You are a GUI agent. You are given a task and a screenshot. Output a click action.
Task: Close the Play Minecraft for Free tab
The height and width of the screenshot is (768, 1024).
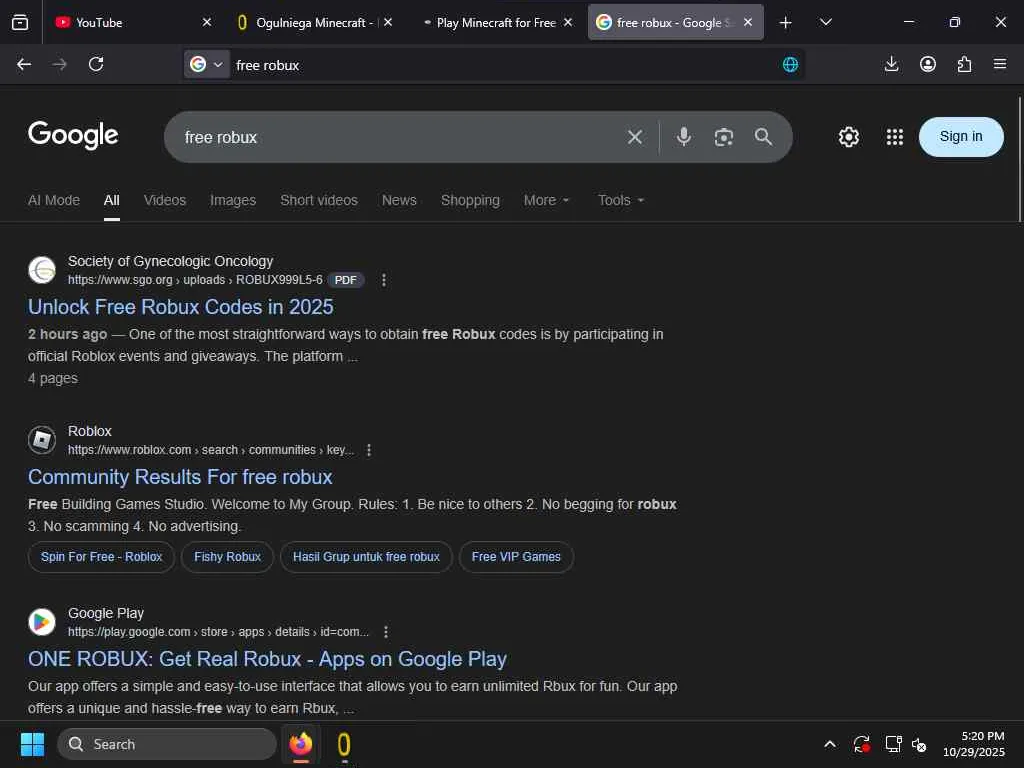click(x=568, y=22)
